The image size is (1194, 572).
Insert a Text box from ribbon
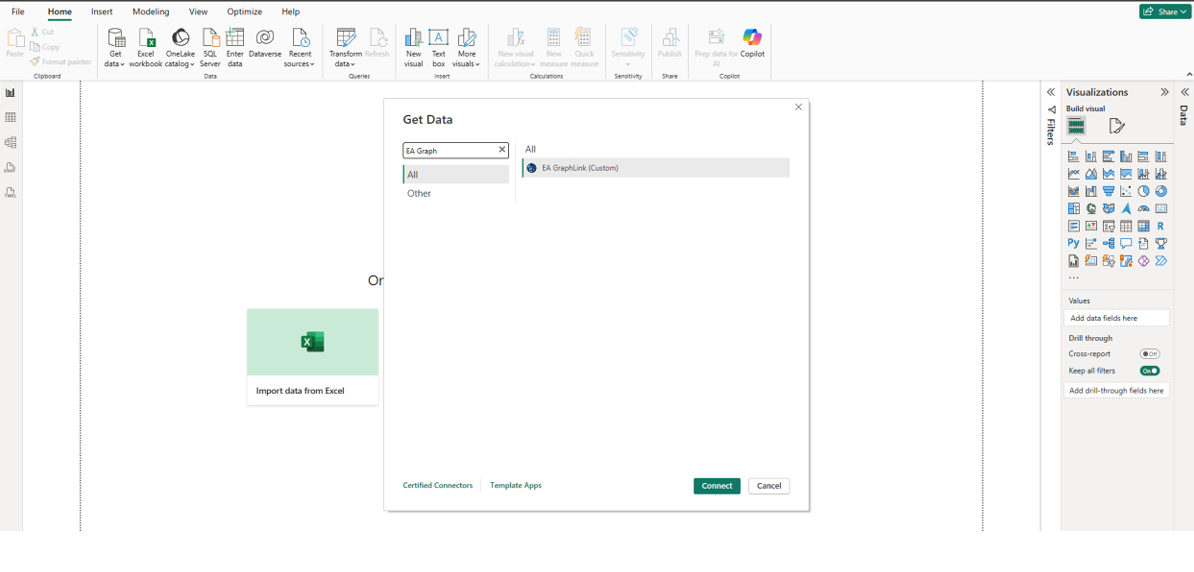click(x=438, y=38)
